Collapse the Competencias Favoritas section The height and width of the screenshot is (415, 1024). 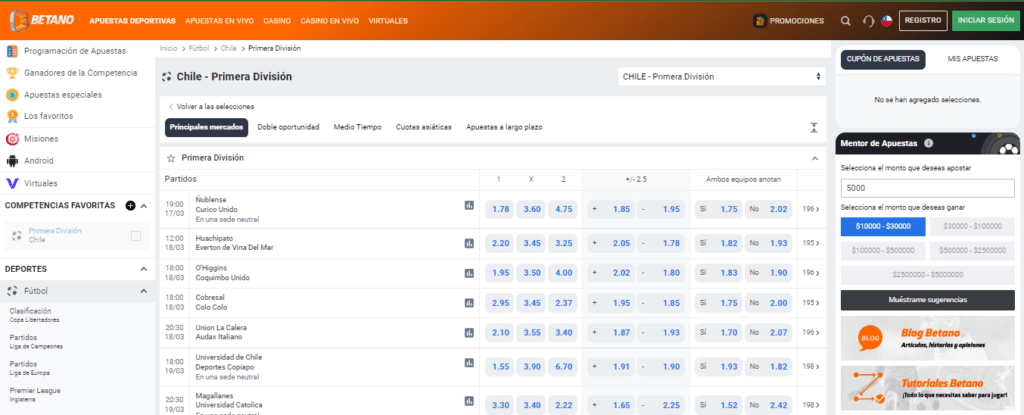144,206
